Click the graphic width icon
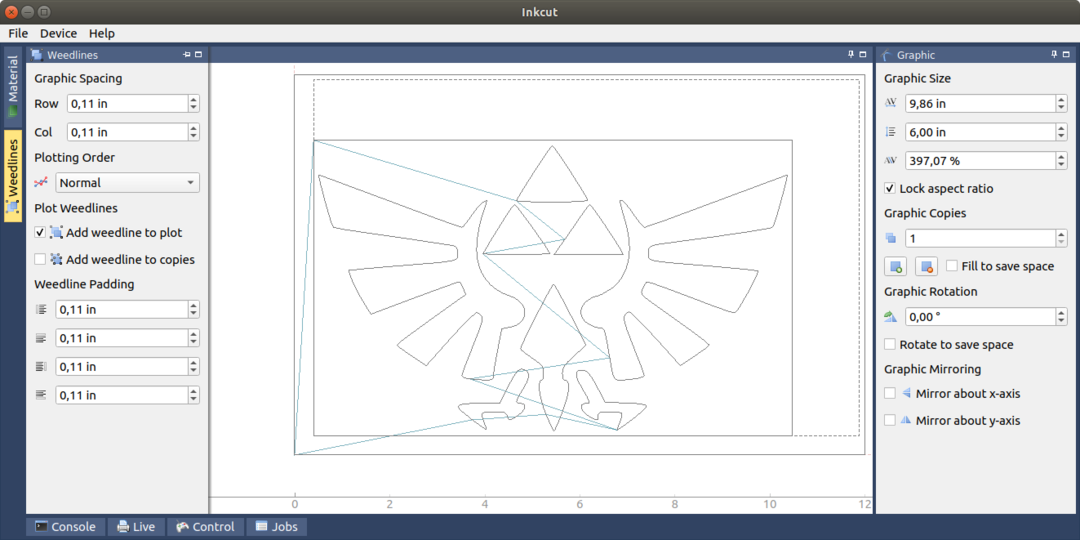The width and height of the screenshot is (1080, 540). [x=891, y=103]
